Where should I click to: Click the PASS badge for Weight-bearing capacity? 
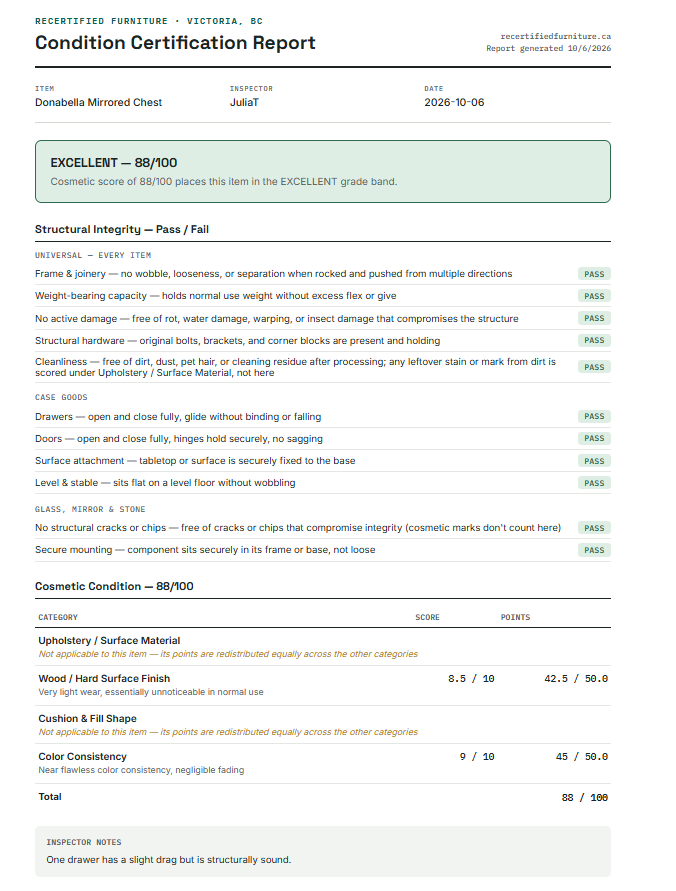[594, 296]
